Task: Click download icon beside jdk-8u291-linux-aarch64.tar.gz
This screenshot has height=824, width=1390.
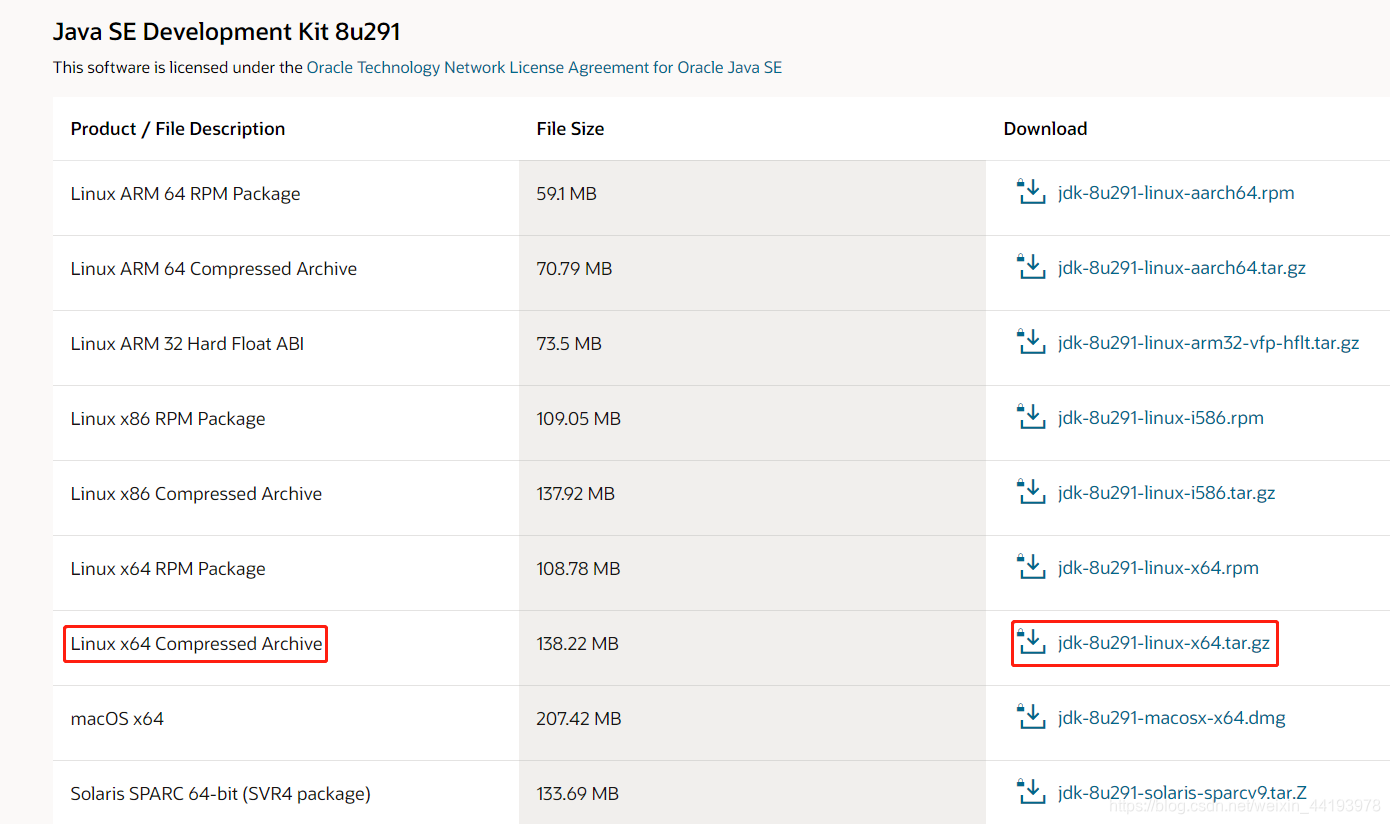Action: pyautogui.click(x=1031, y=266)
